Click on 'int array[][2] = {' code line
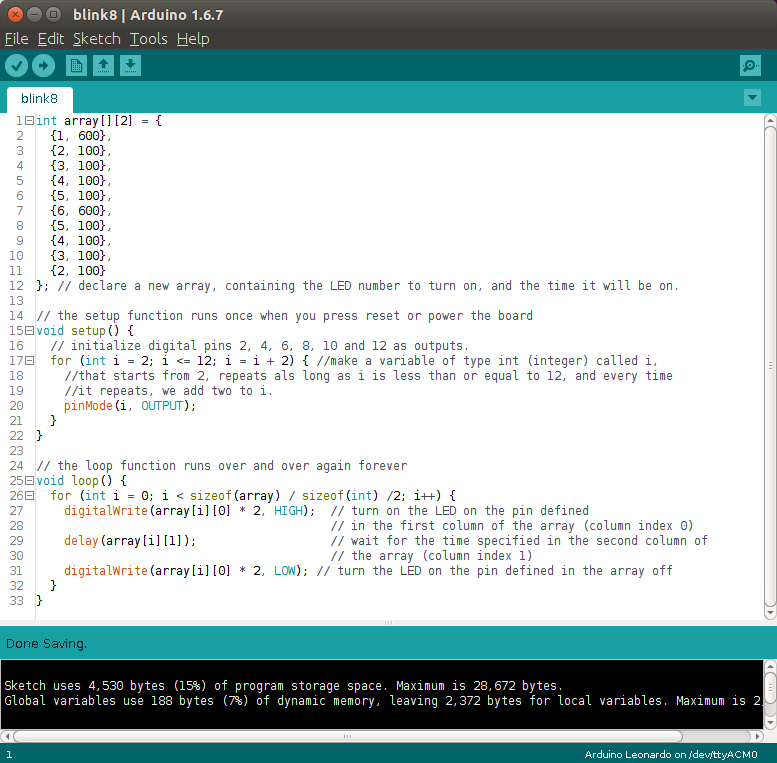This screenshot has width=777, height=763. (99, 120)
